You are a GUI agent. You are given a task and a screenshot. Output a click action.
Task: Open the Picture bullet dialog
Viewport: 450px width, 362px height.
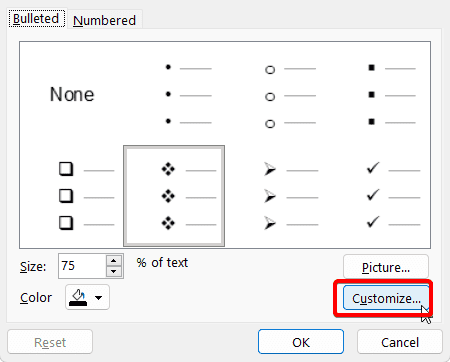coord(386,267)
